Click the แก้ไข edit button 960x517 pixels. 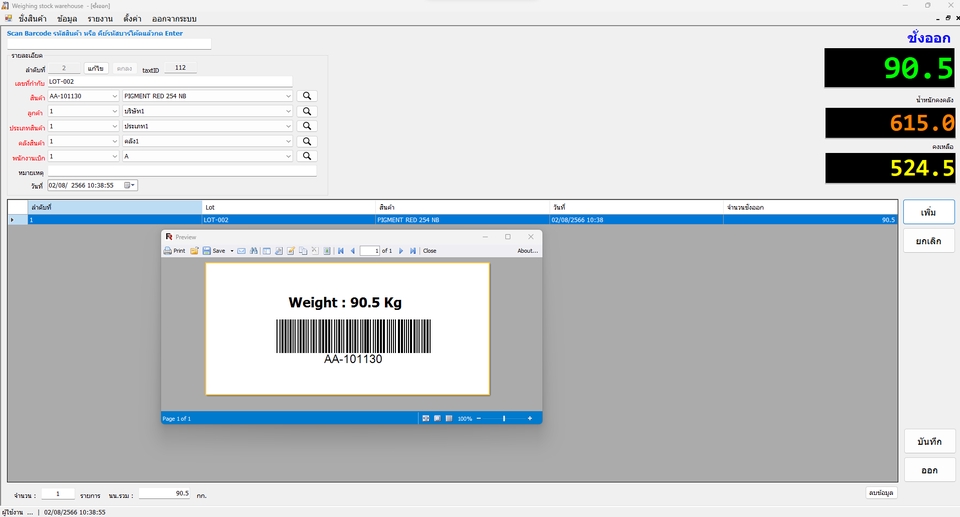96,69
